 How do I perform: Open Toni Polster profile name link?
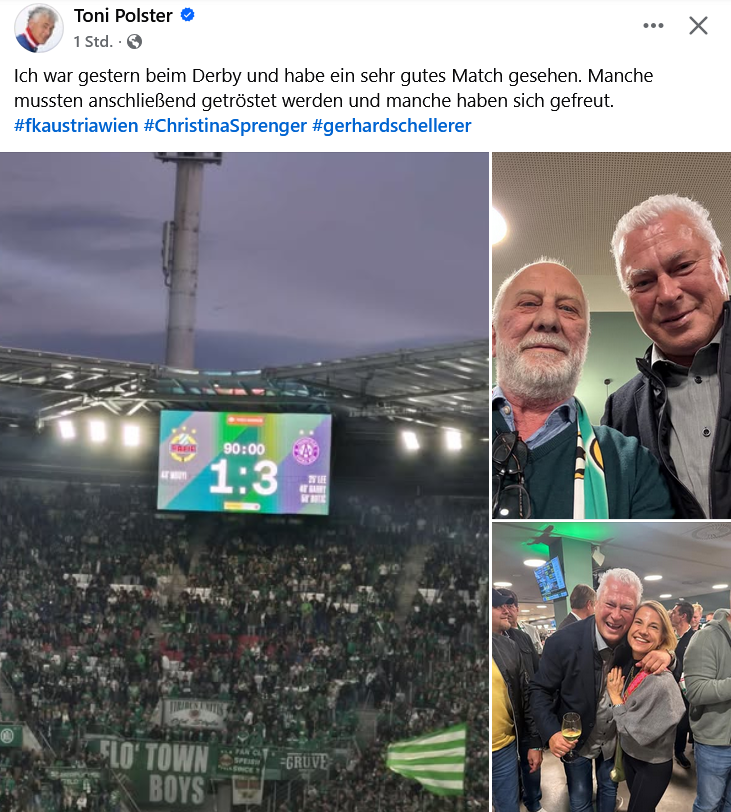point(123,16)
